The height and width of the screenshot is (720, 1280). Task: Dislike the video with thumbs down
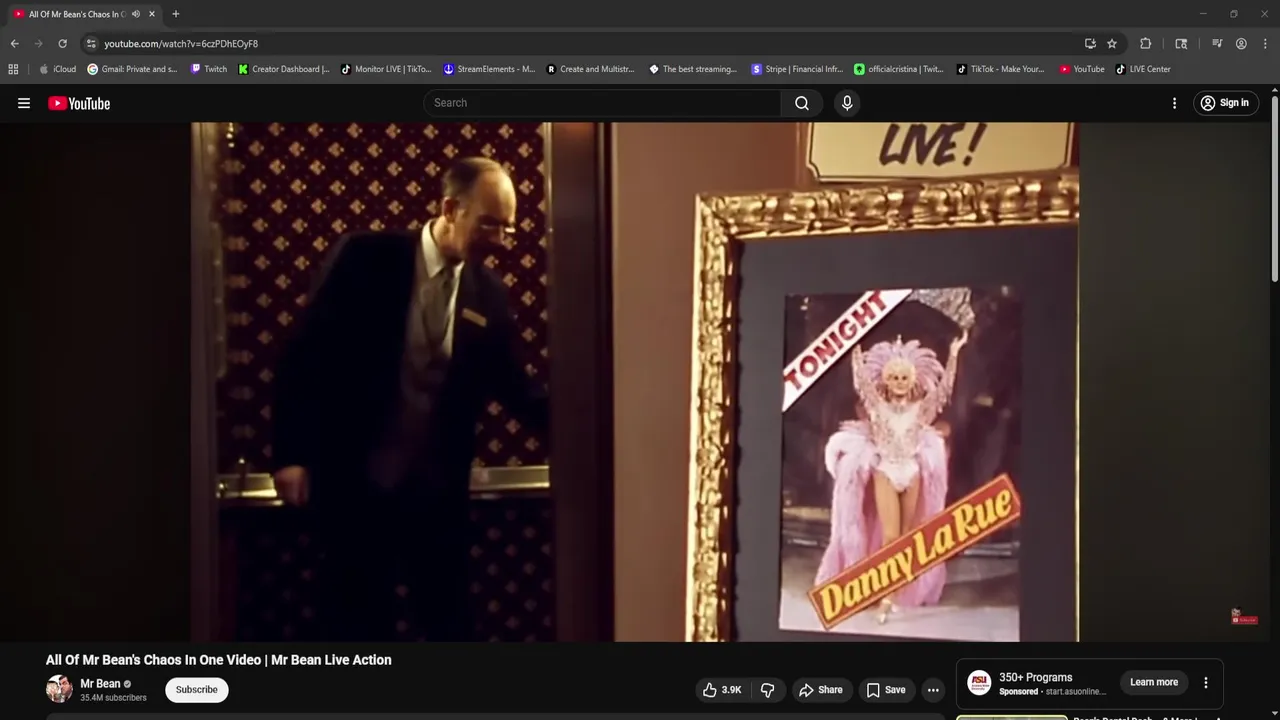click(x=768, y=690)
